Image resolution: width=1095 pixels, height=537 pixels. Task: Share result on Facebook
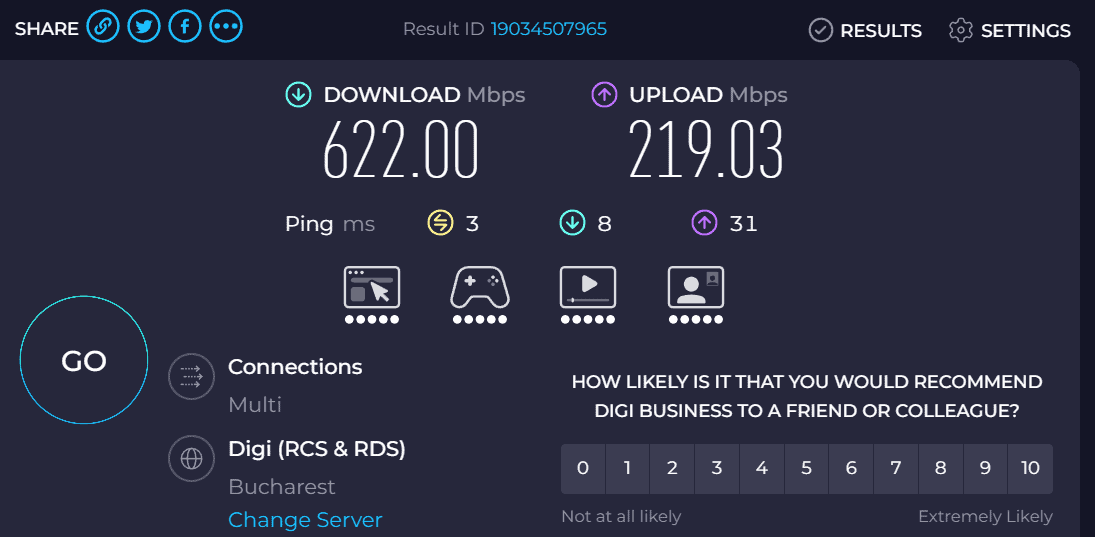click(x=185, y=27)
